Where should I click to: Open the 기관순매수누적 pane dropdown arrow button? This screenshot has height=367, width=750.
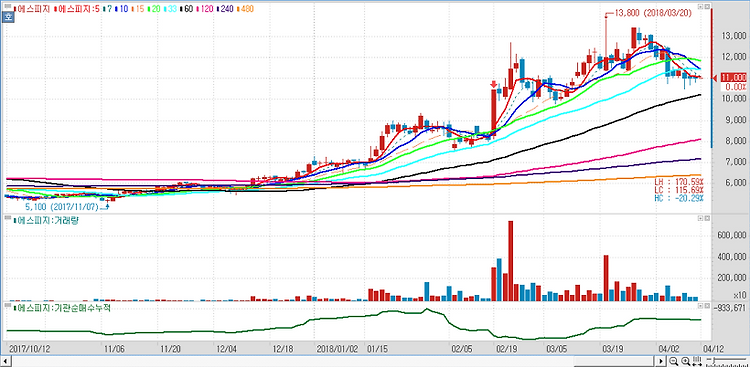tap(700, 305)
